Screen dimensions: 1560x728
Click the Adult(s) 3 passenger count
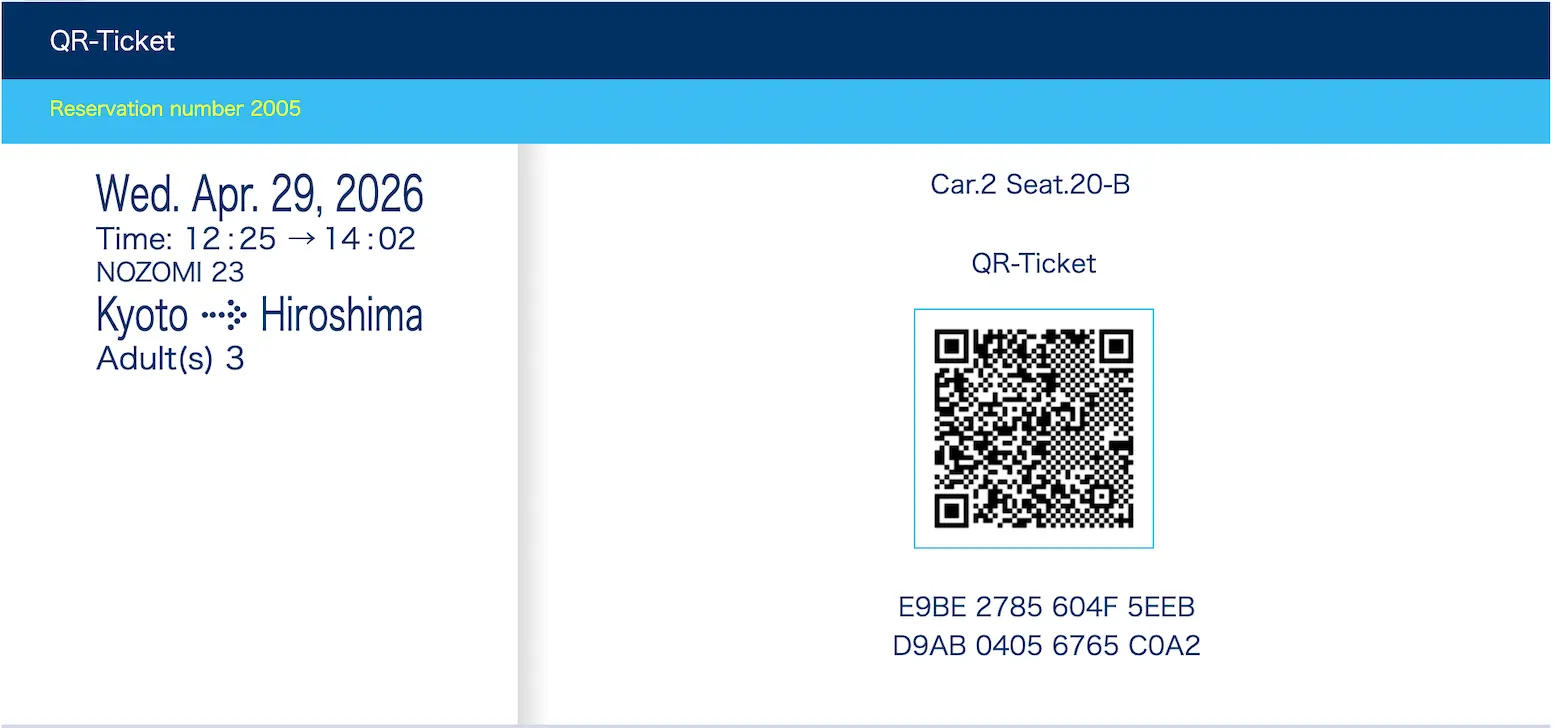pos(170,358)
